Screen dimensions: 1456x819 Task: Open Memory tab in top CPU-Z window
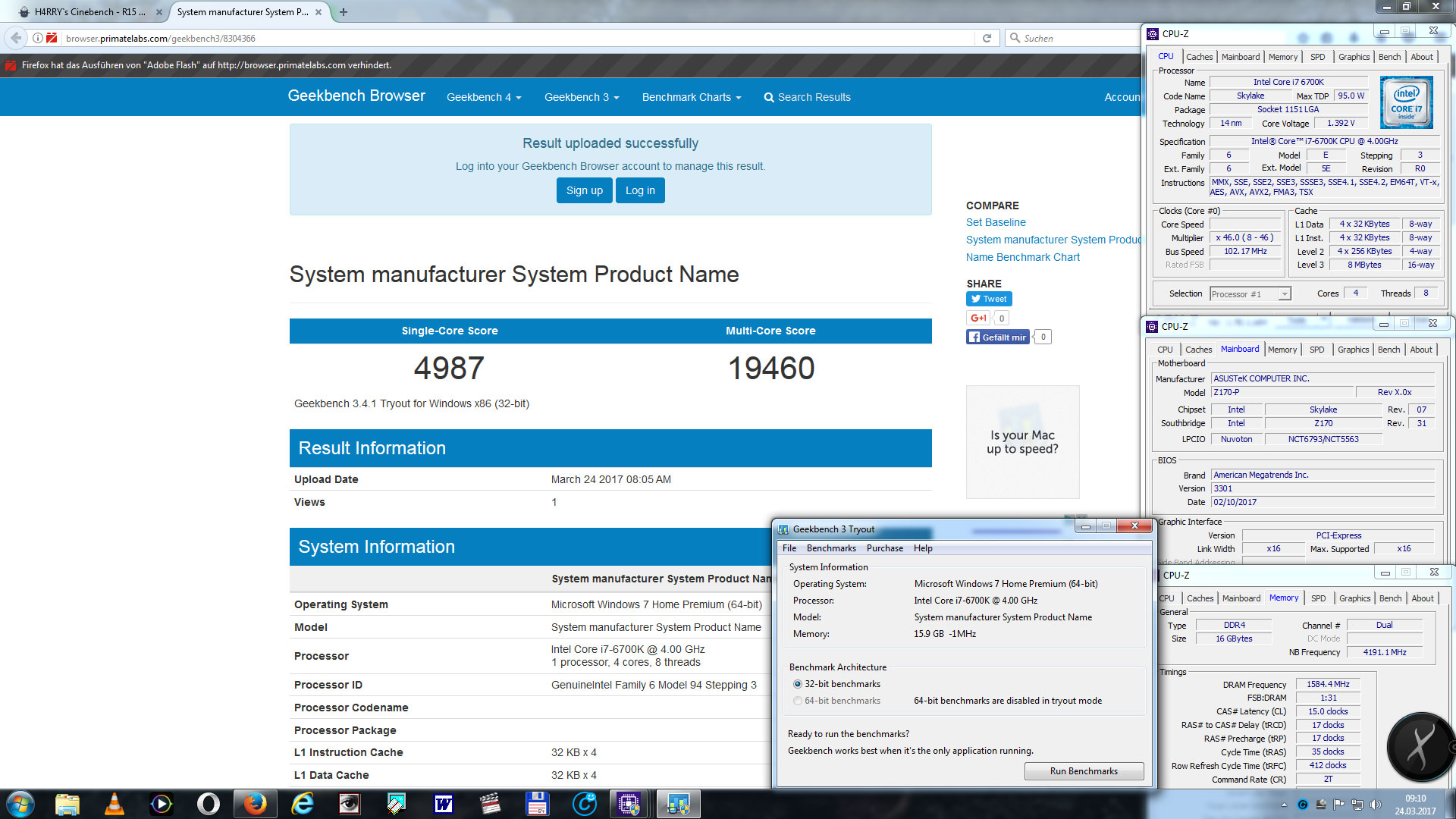[1283, 57]
